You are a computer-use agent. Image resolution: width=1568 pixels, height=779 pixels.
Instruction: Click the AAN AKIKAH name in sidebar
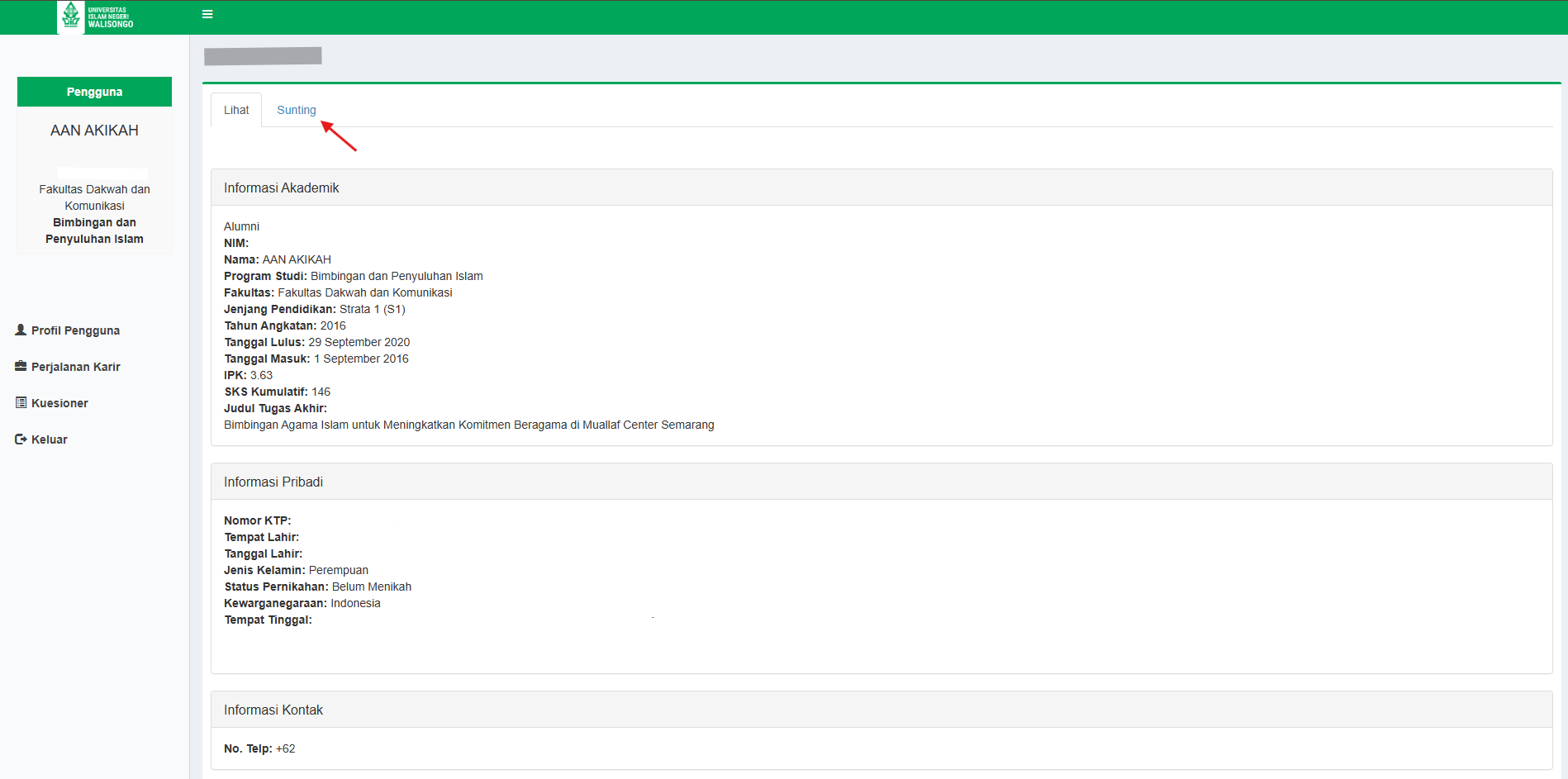pyautogui.click(x=94, y=131)
